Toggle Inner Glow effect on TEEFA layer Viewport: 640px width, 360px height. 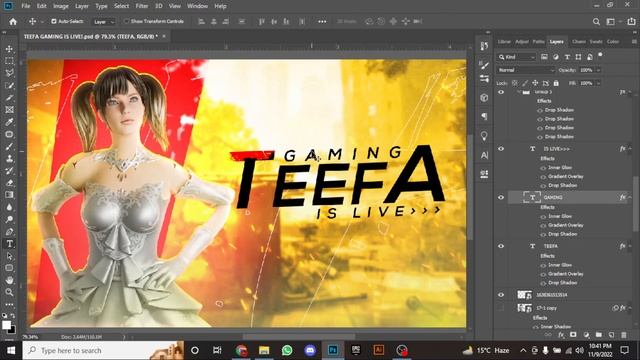coord(543,265)
